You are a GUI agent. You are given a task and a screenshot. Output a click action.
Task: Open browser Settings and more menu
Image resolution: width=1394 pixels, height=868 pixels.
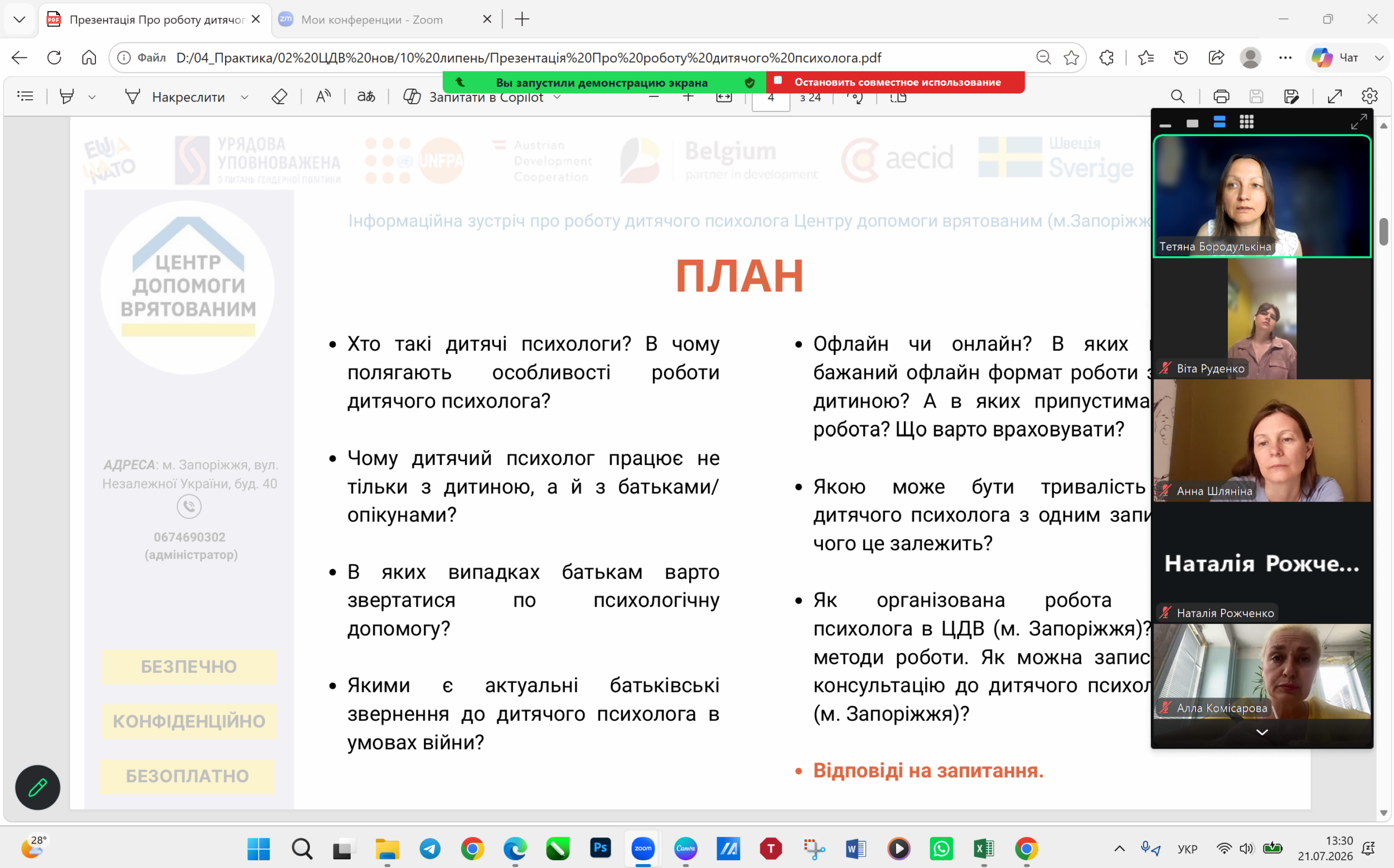1285,57
